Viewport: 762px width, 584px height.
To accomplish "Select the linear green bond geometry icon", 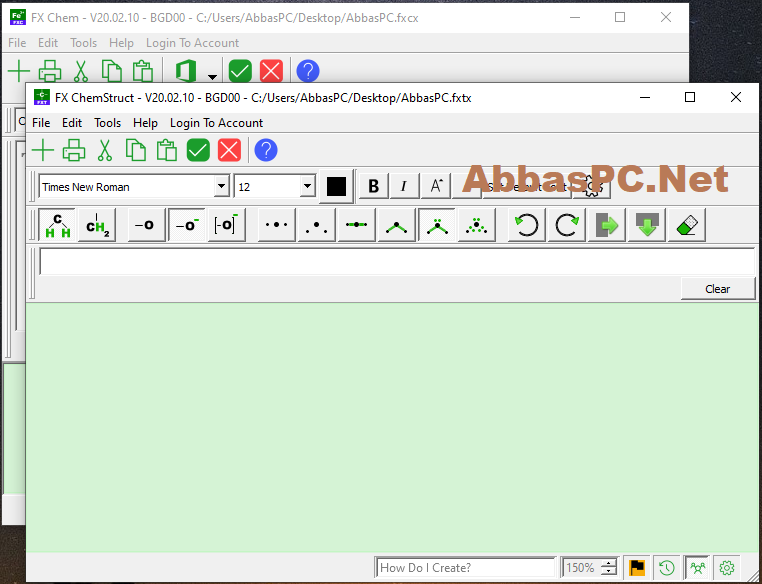I will coord(356,225).
